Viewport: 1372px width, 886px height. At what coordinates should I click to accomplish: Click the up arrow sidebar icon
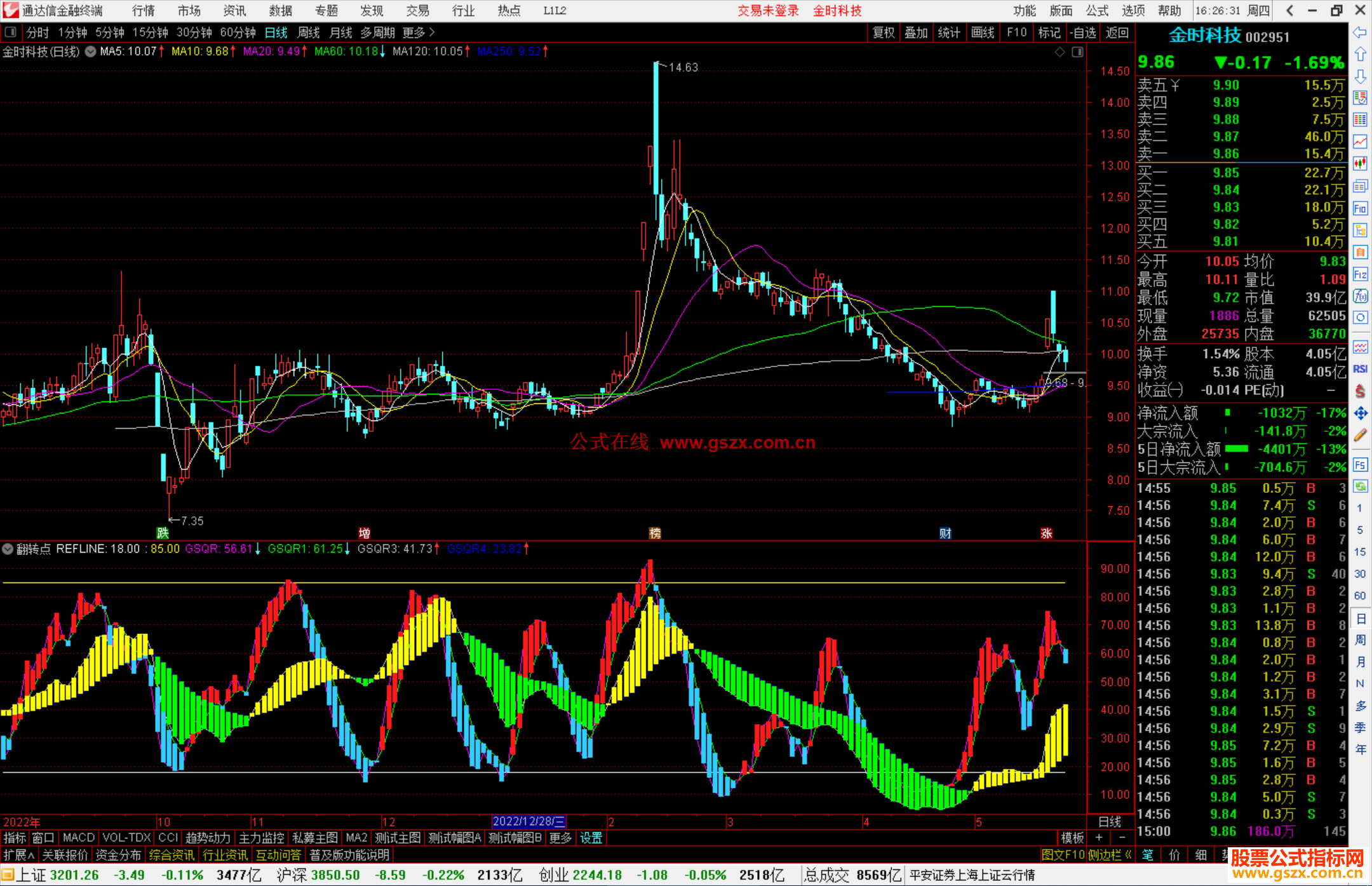[1360, 55]
